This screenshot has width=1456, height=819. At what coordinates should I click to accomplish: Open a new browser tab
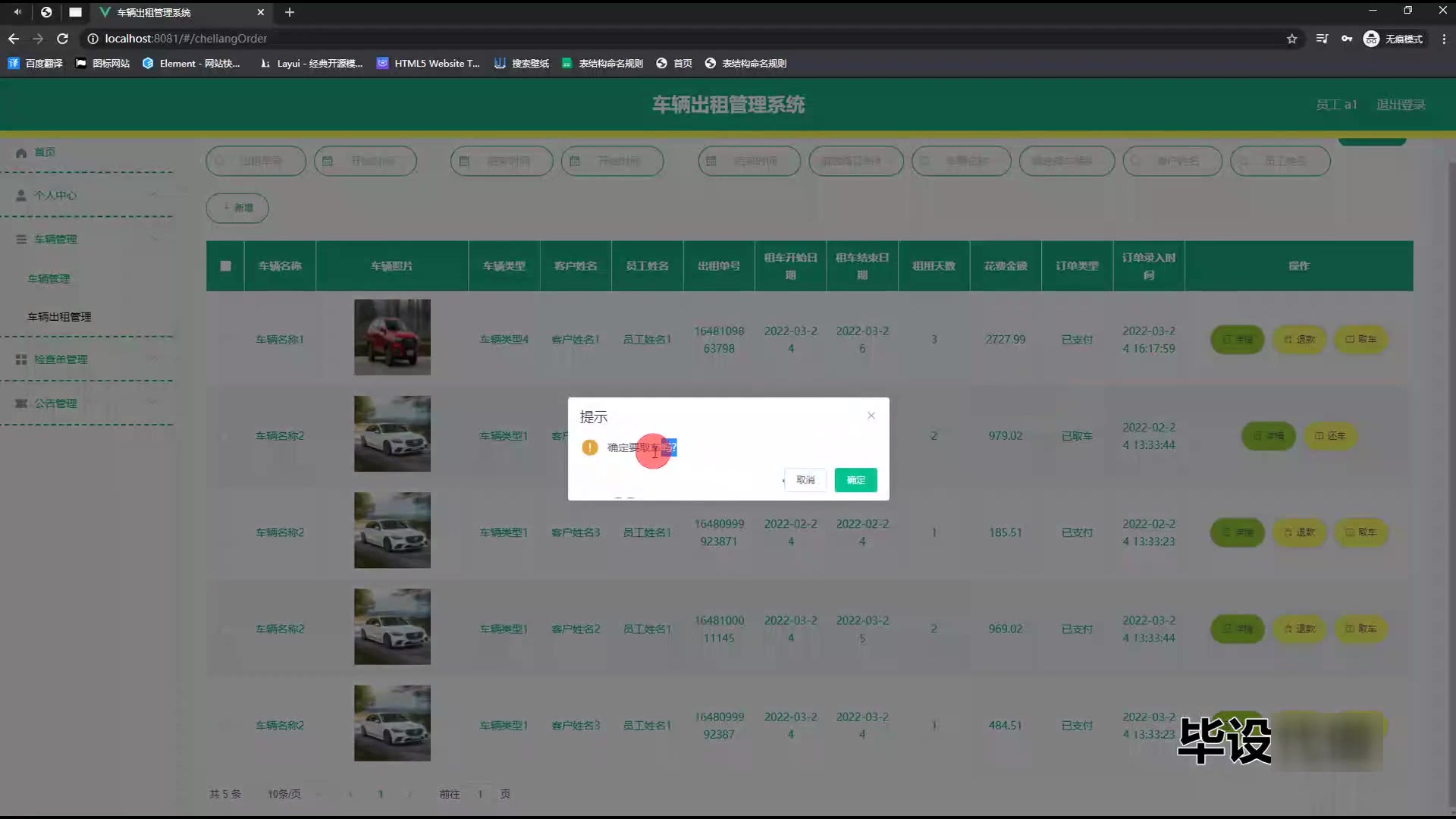point(290,12)
